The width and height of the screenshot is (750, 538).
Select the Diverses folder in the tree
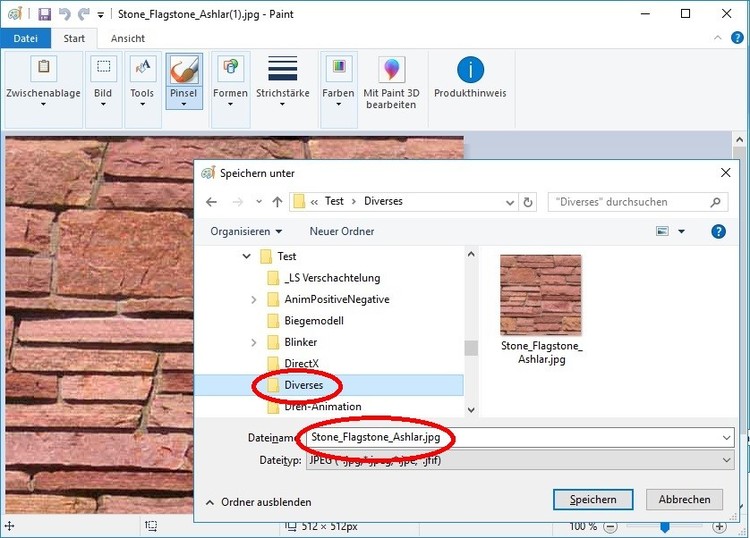pyautogui.click(x=304, y=385)
